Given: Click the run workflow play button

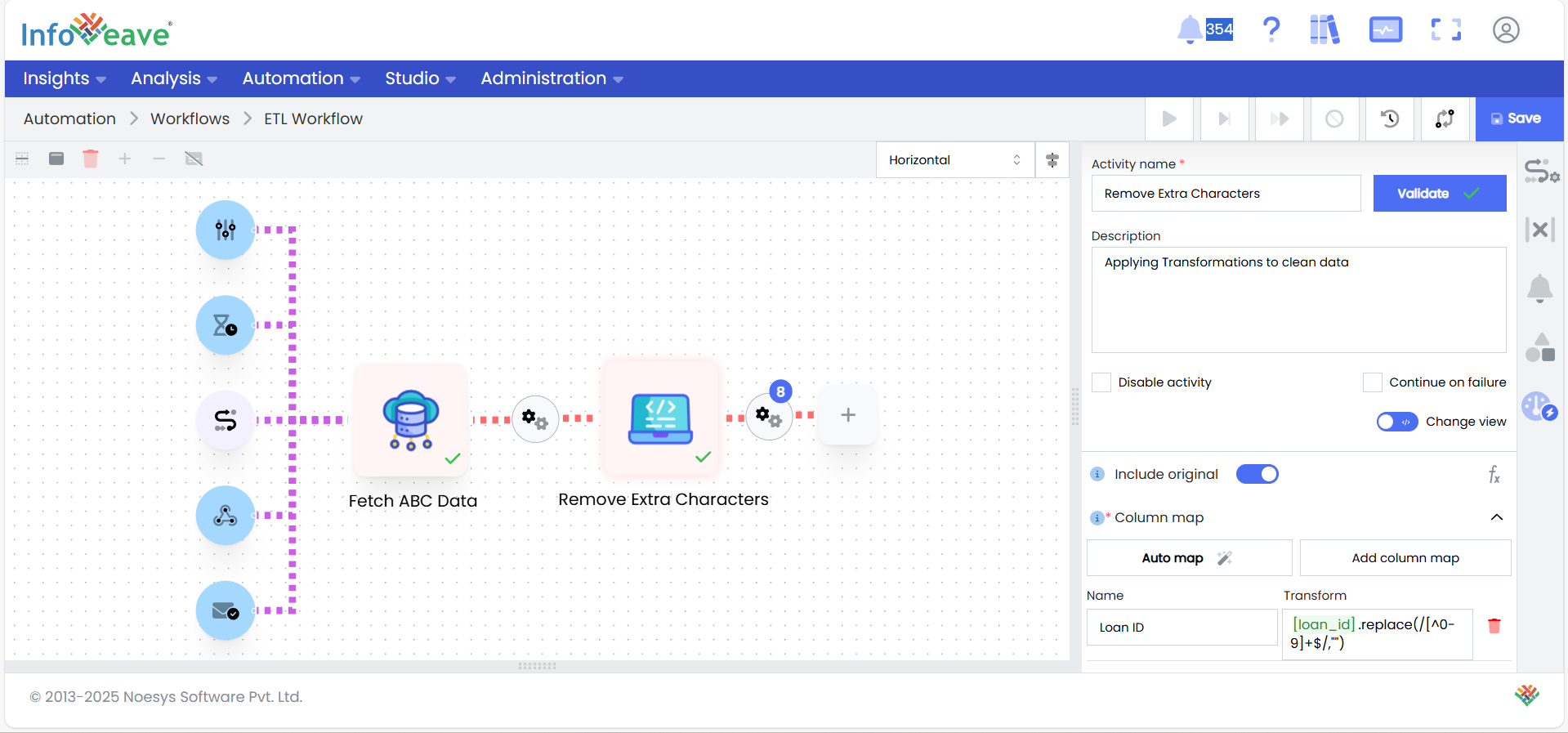Looking at the screenshot, I should pos(1169,119).
